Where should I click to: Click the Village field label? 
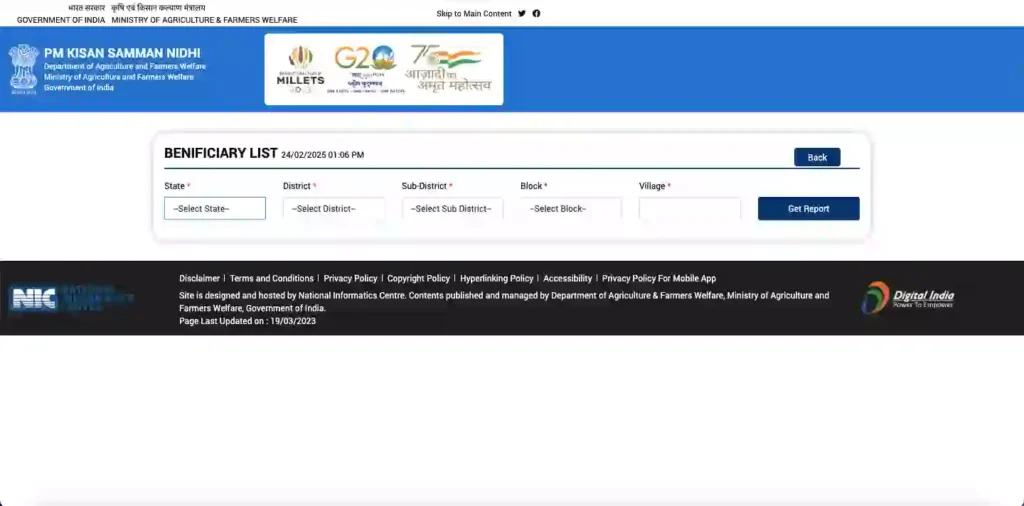point(652,186)
